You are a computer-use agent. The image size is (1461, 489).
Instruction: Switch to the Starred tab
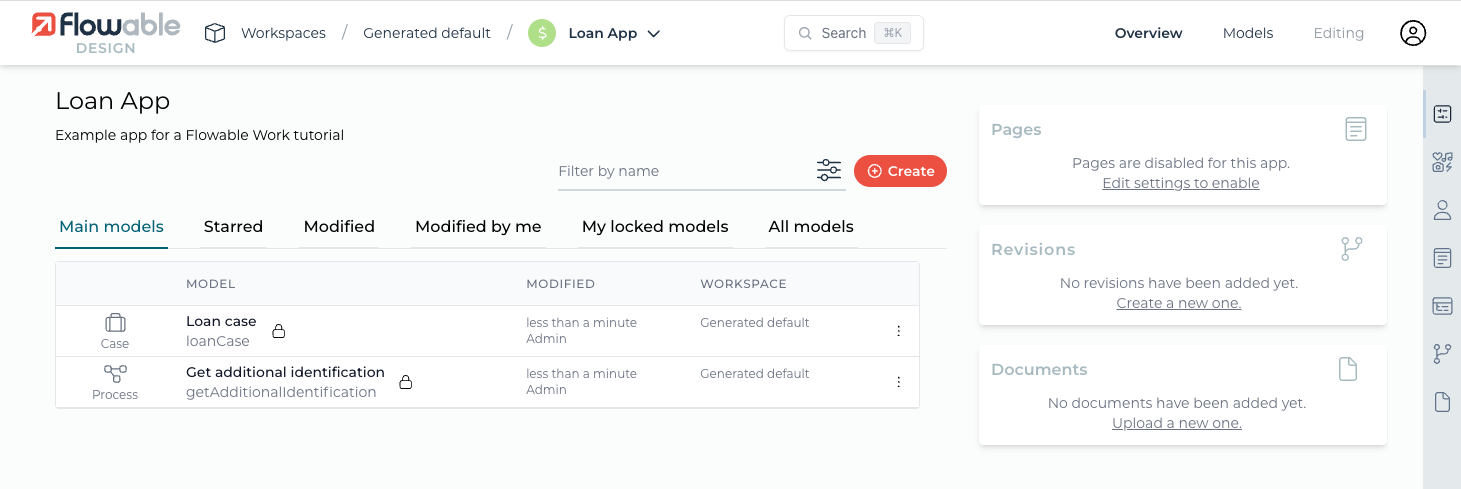233,227
